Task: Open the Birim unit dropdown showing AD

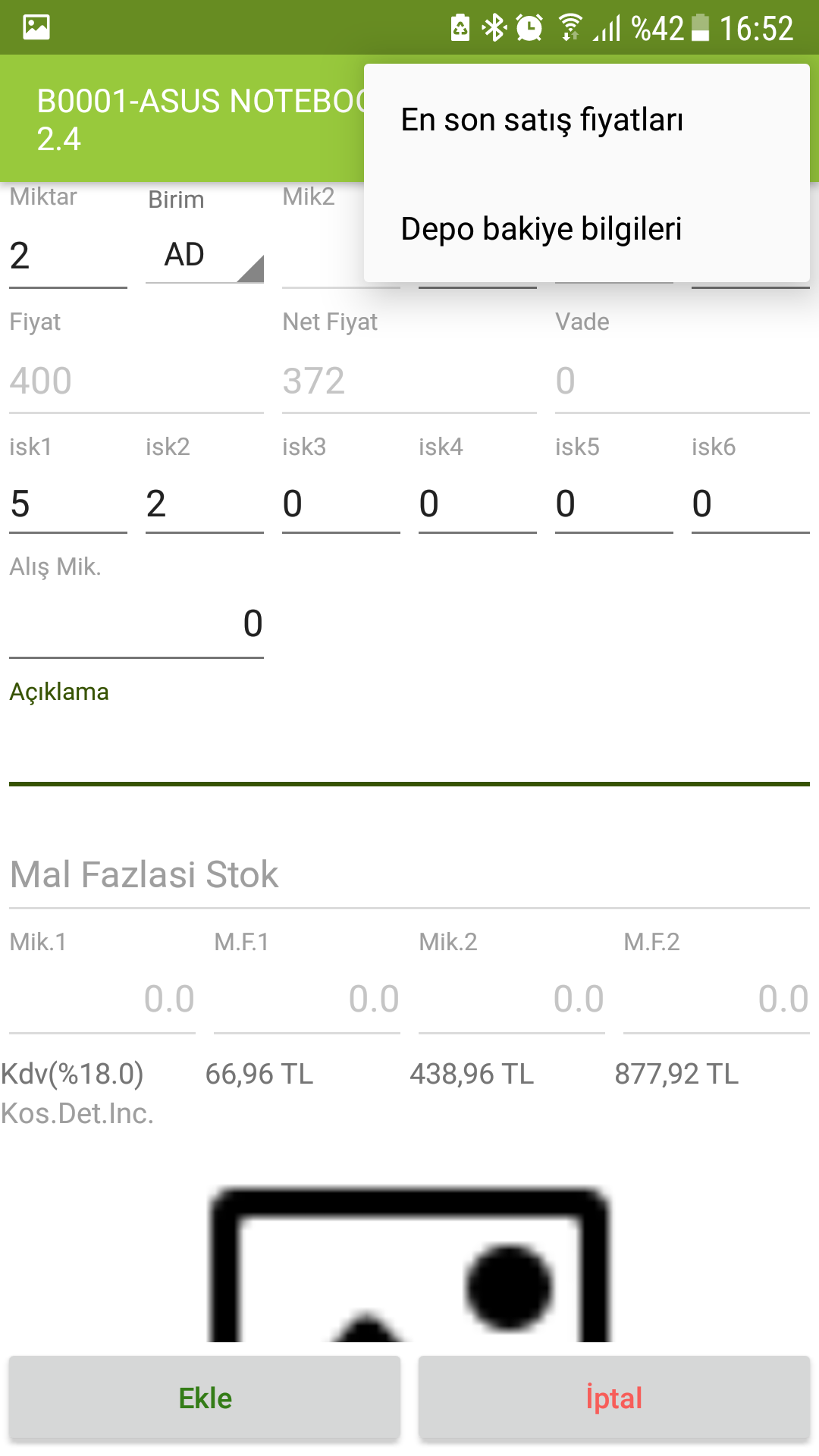Action: [x=205, y=256]
